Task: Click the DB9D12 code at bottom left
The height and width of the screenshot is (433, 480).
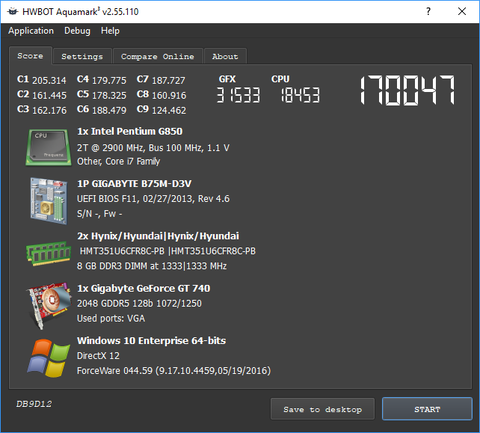Action: pyautogui.click(x=34, y=404)
